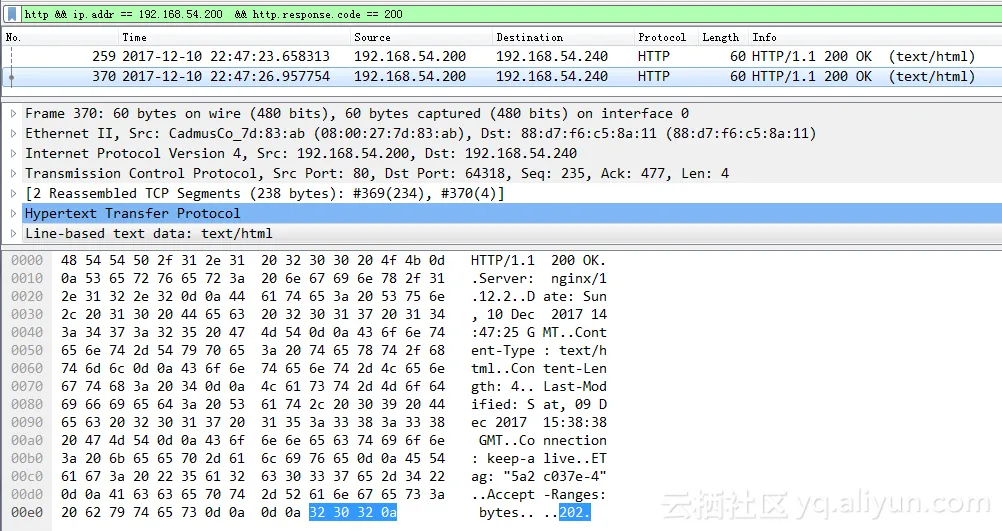
Task: Expand the Reassembled TCP Segments arrow
Action: [x=13, y=193]
